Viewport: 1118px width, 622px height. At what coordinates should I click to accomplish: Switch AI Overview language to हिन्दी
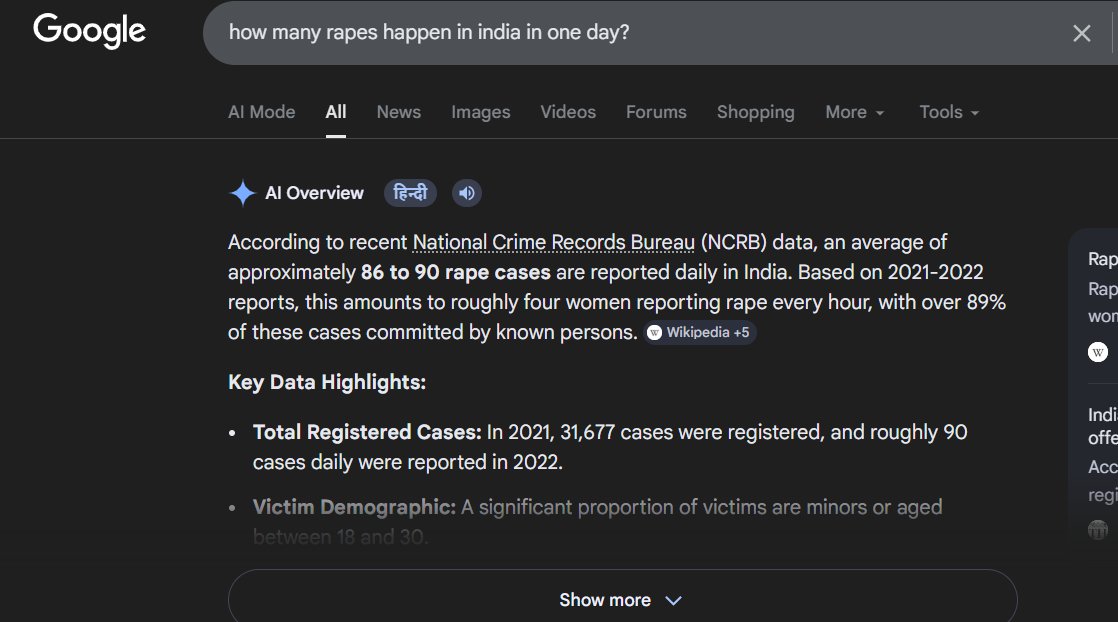[x=410, y=193]
